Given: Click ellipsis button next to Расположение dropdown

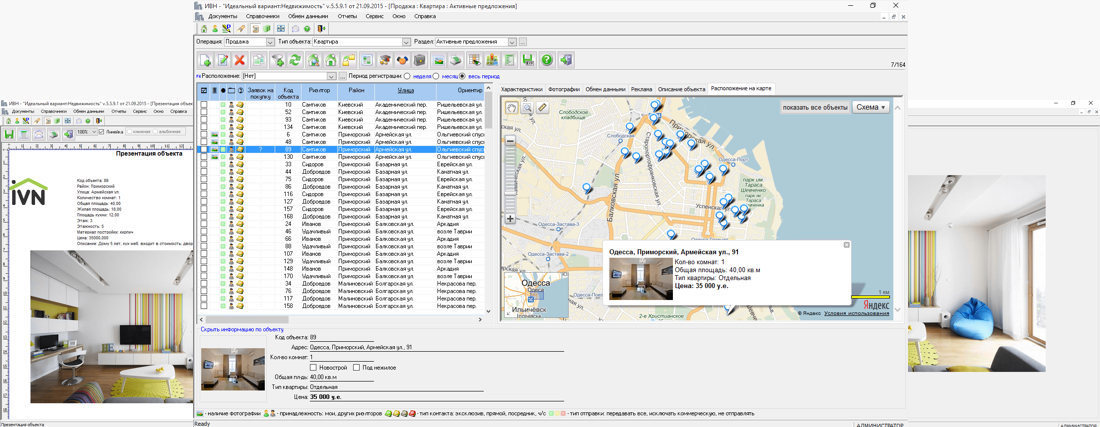Looking at the screenshot, I should pyautogui.click(x=342, y=76).
